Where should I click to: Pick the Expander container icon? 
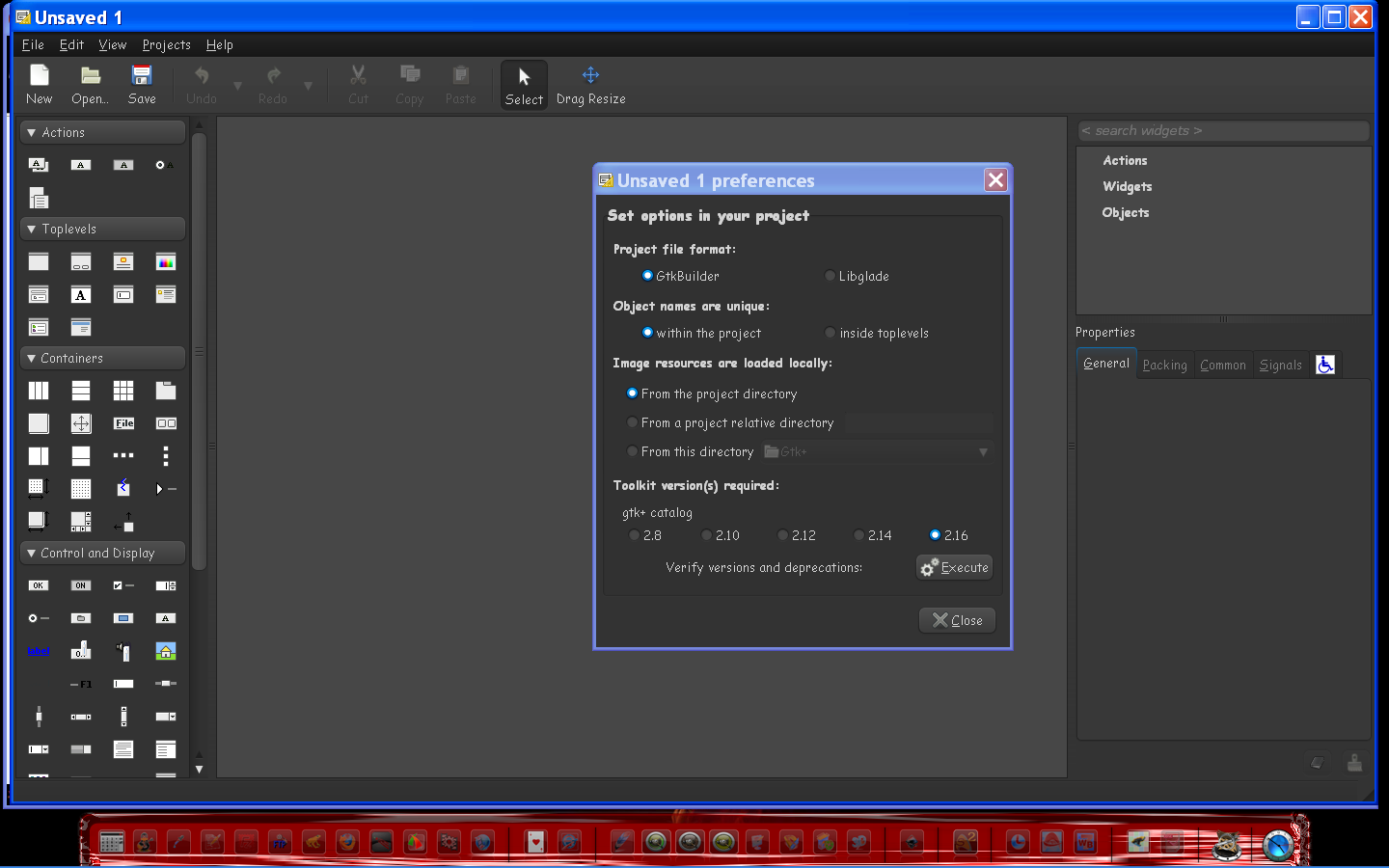[x=166, y=489]
